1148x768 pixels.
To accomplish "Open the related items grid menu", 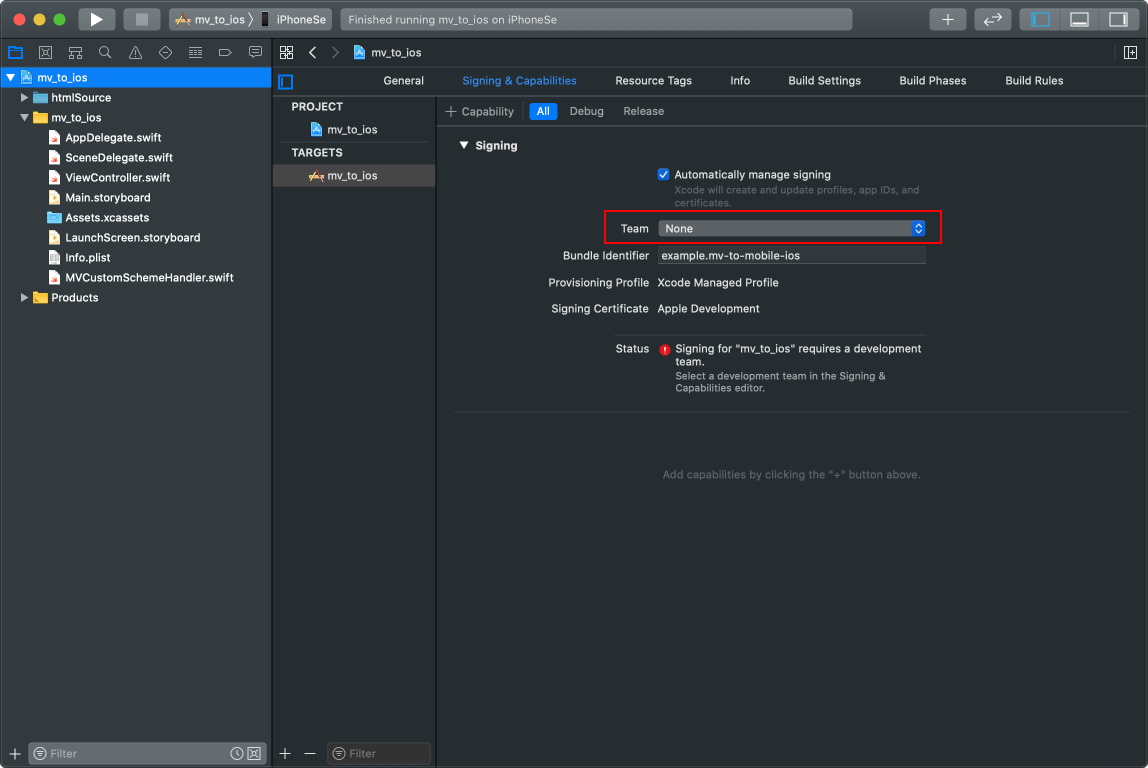I will 286,53.
